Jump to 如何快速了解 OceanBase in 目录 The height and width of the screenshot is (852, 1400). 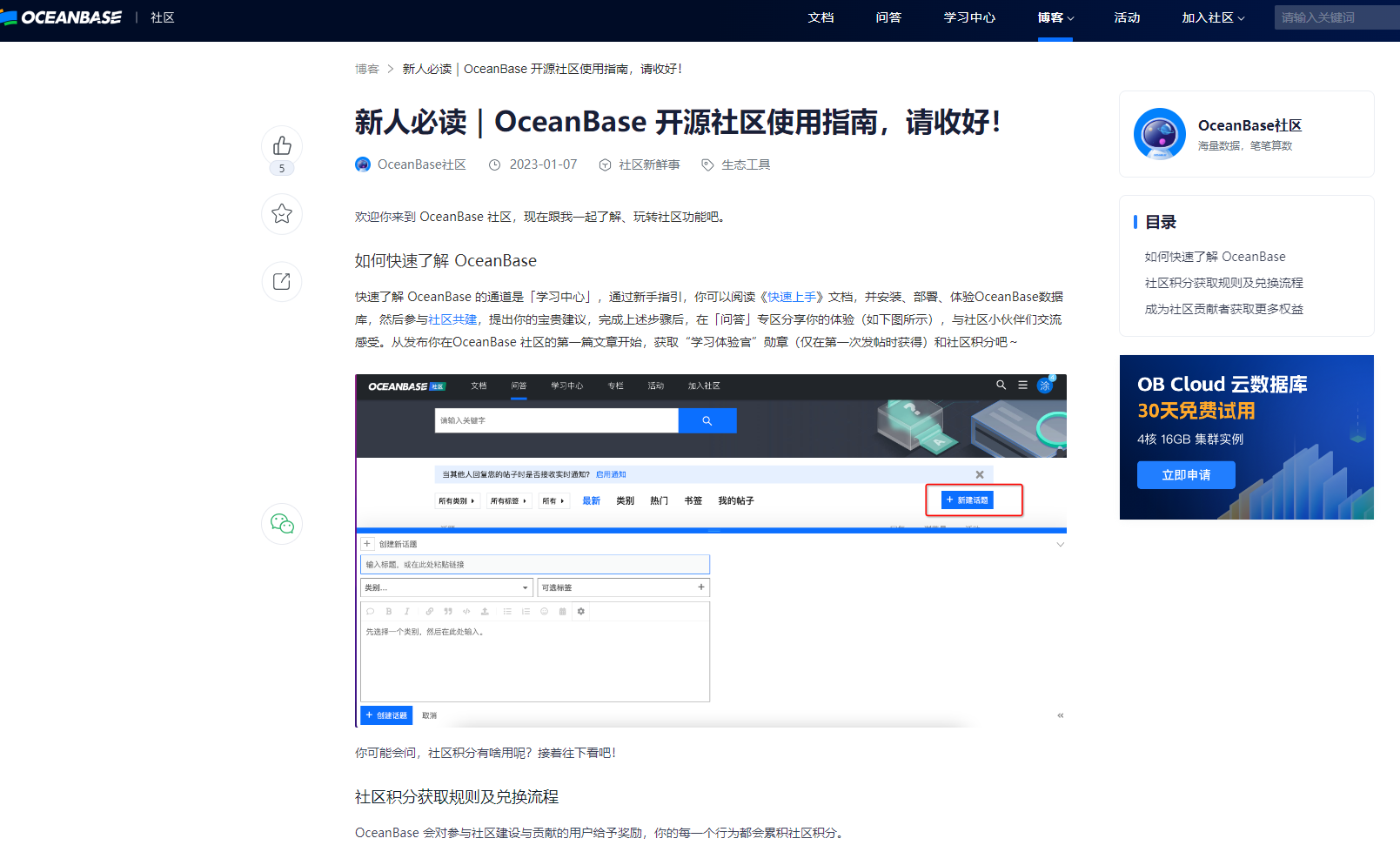tap(1215, 257)
